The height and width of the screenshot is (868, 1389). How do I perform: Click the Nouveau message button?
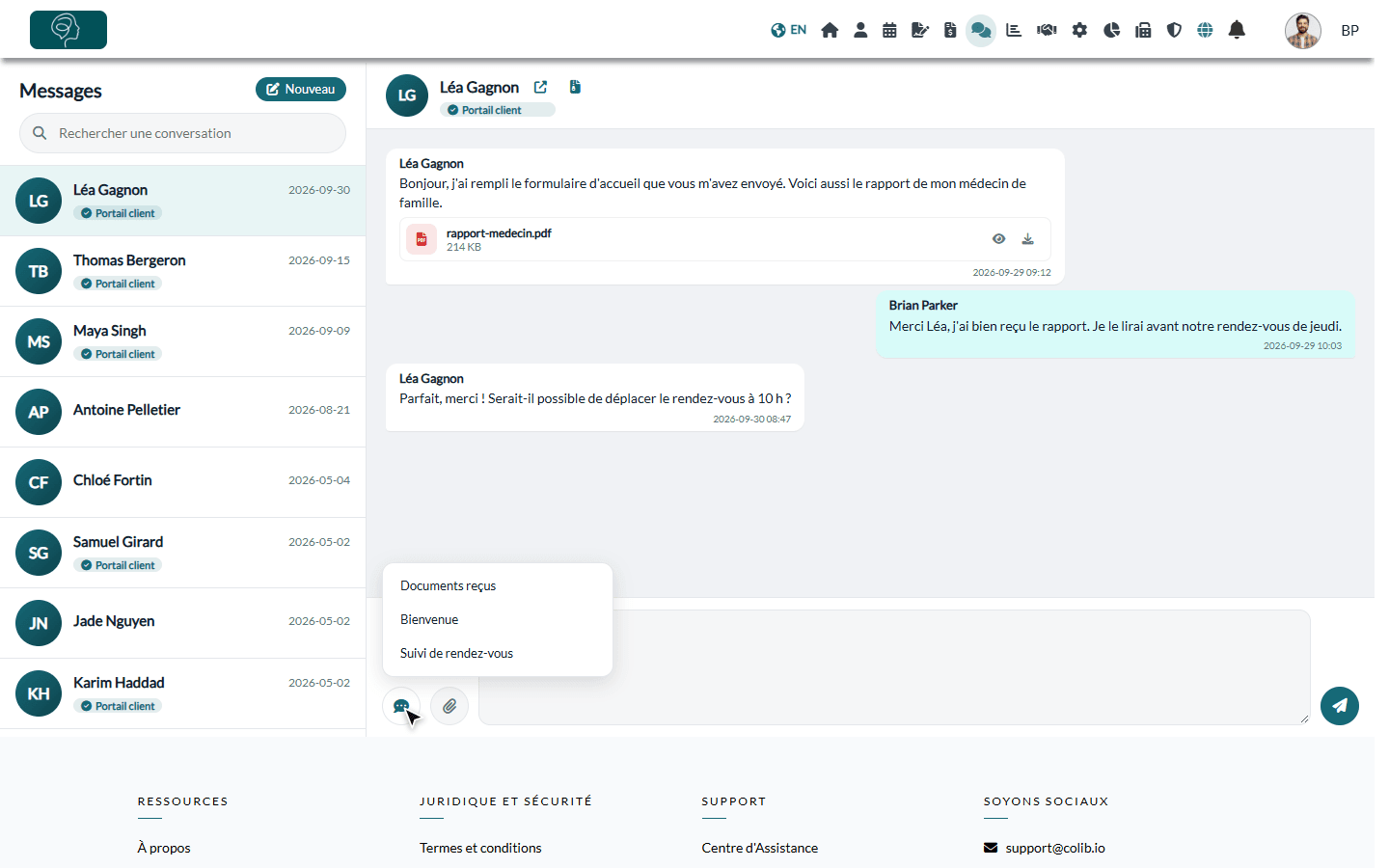(301, 89)
